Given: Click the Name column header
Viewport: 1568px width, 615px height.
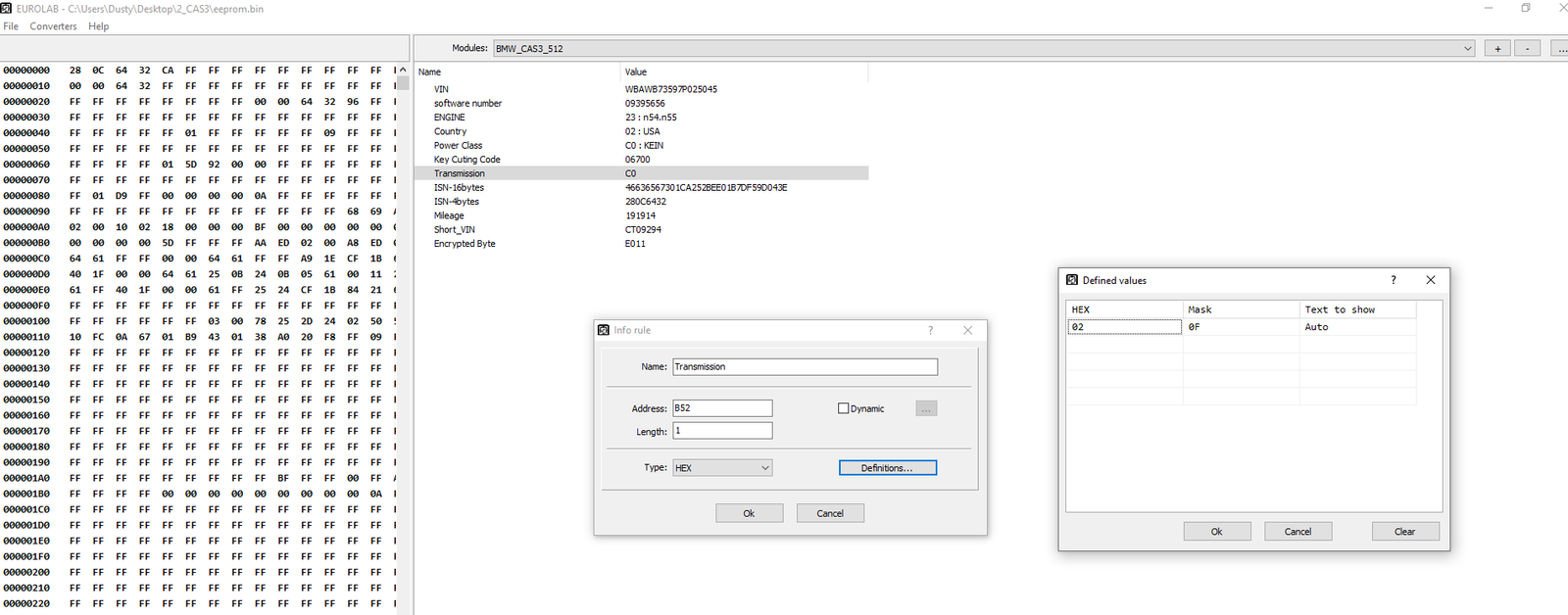Looking at the screenshot, I should (518, 71).
